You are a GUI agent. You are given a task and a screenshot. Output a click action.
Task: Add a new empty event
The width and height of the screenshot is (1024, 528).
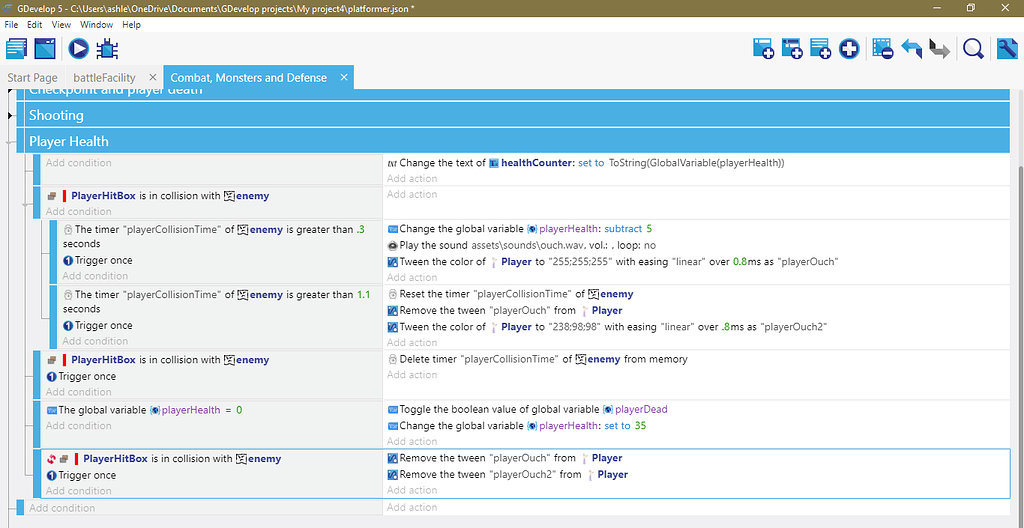click(x=763, y=49)
